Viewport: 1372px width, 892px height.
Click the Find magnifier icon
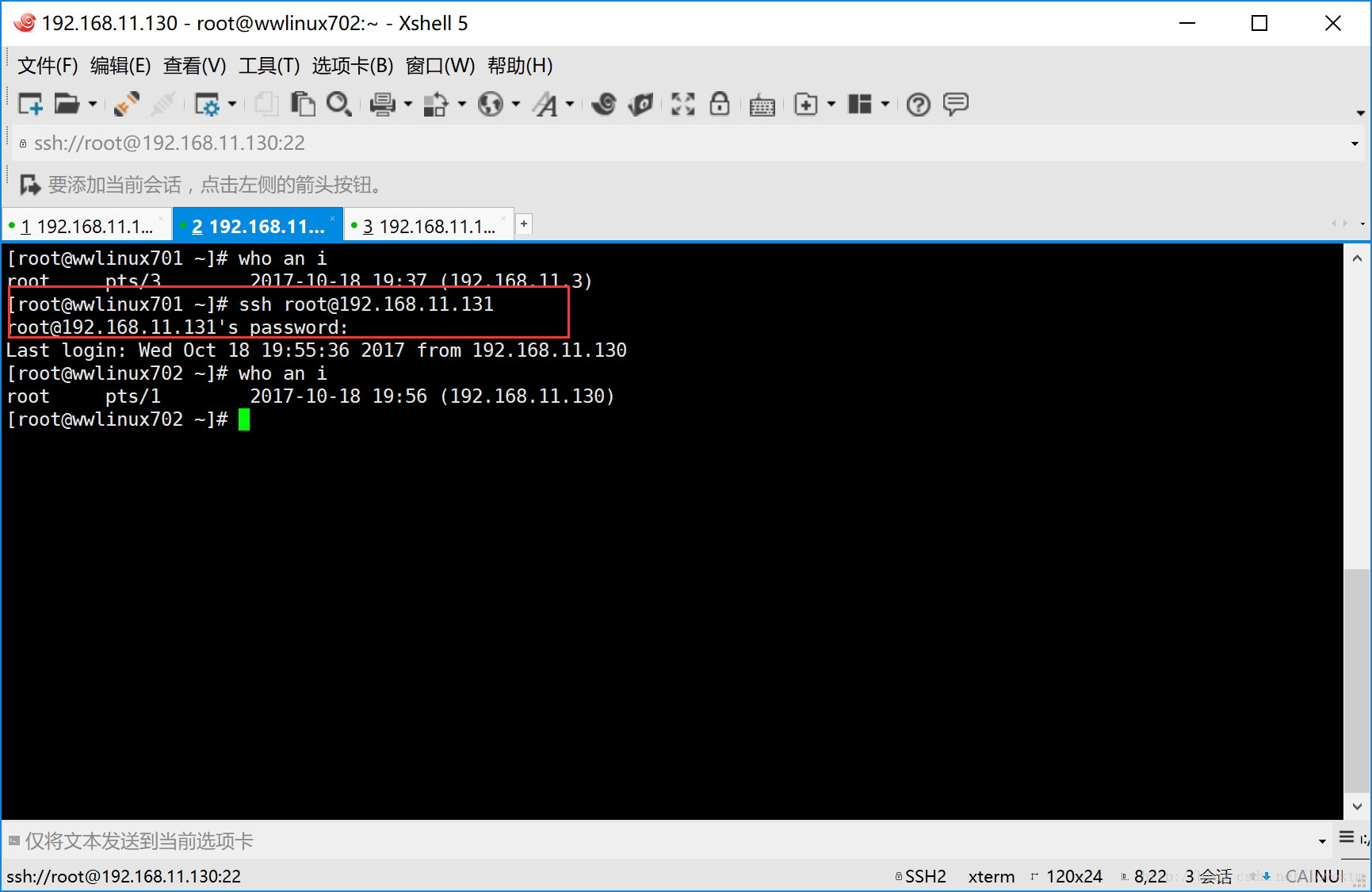click(x=339, y=104)
